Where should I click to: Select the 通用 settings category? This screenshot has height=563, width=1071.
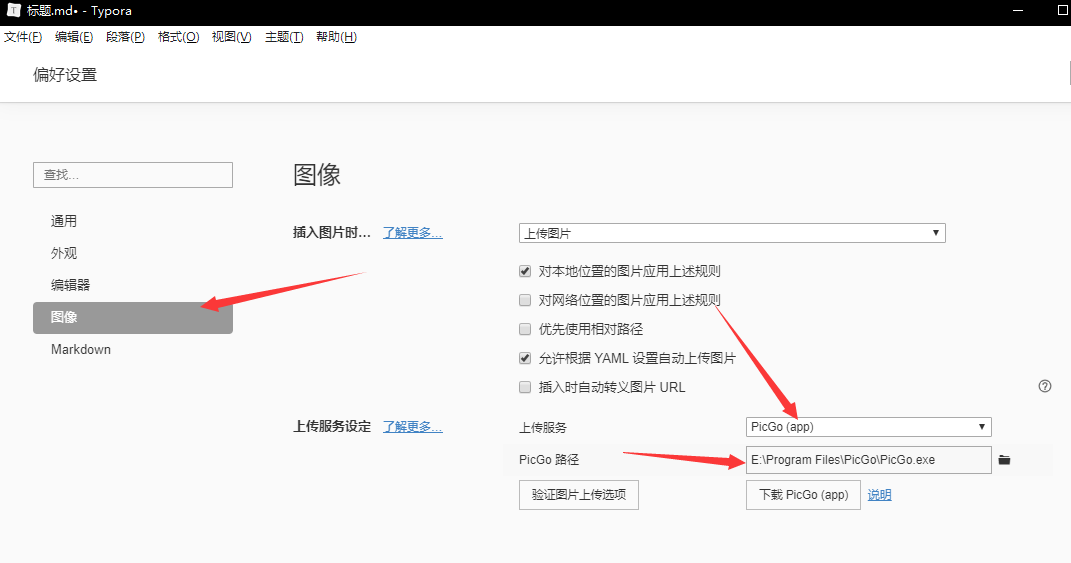(133, 221)
